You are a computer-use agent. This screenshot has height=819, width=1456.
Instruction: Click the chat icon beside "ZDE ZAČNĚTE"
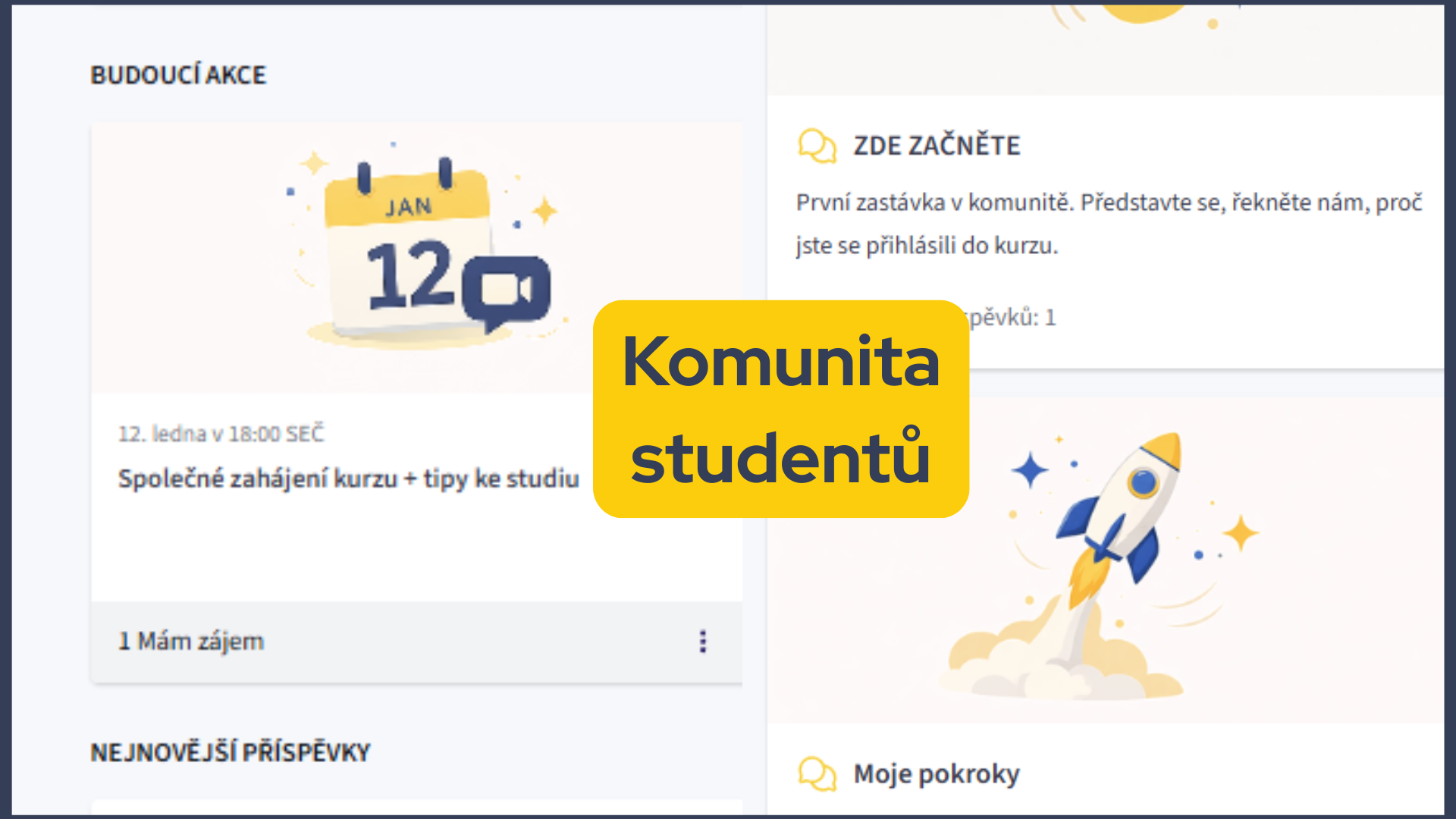pos(817,146)
